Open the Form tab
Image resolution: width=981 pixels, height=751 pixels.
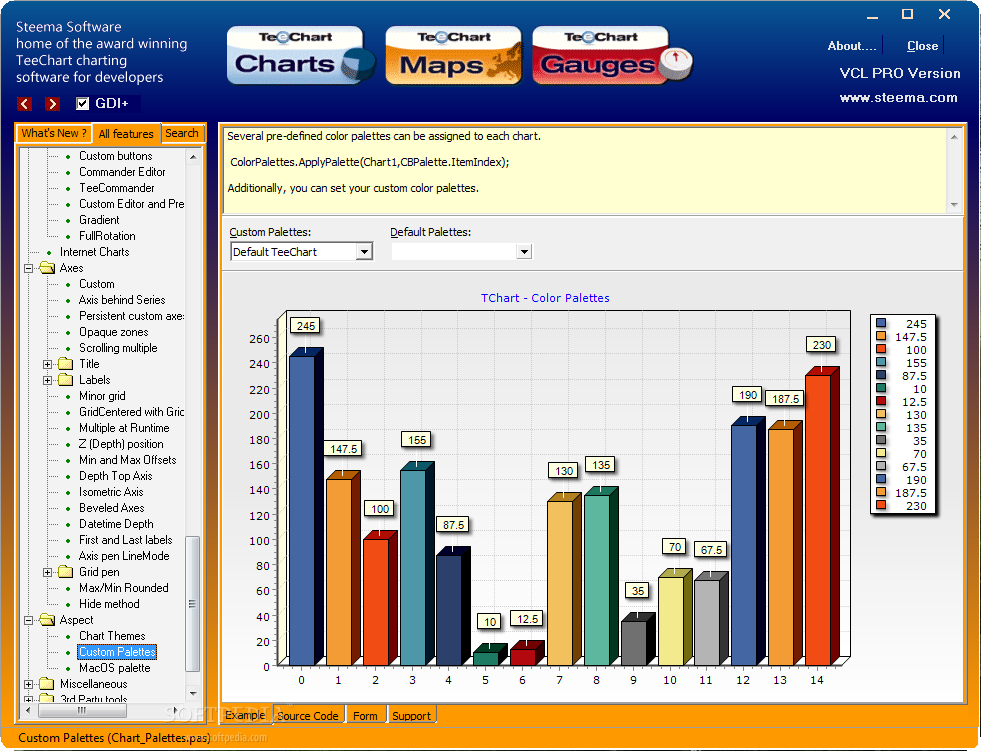[x=365, y=715]
